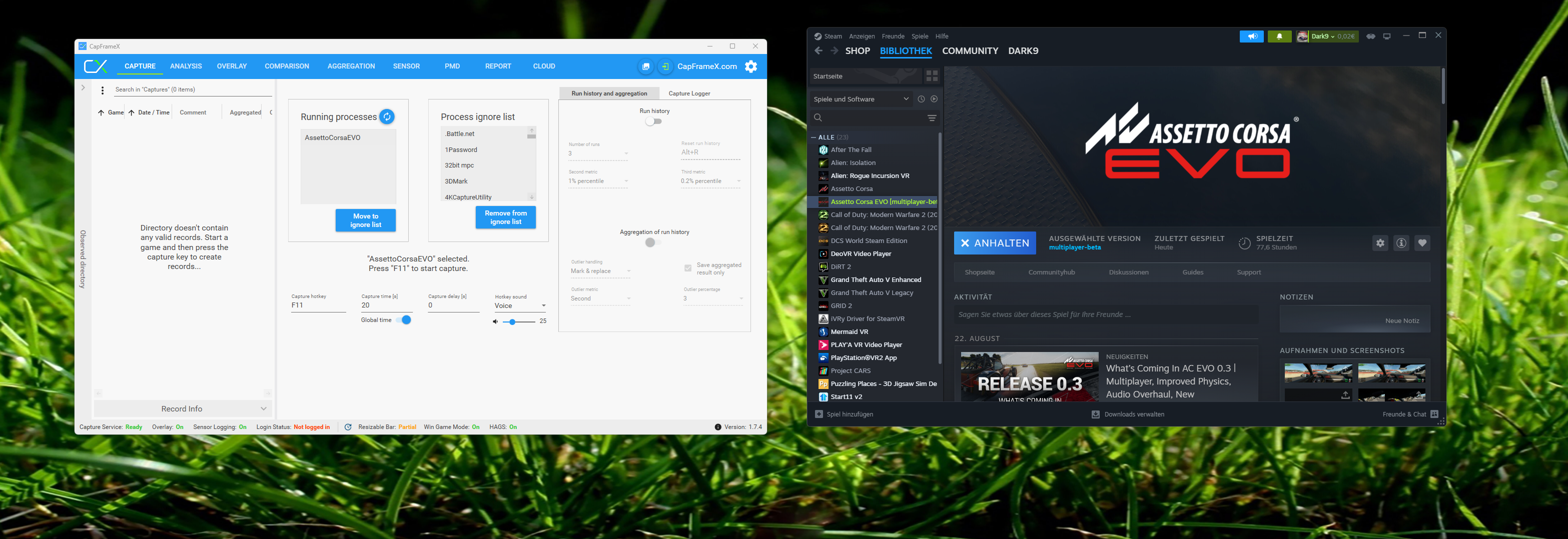
Task: Sort Steam library by recent activity clock icon
Action: tap(921, 99)
